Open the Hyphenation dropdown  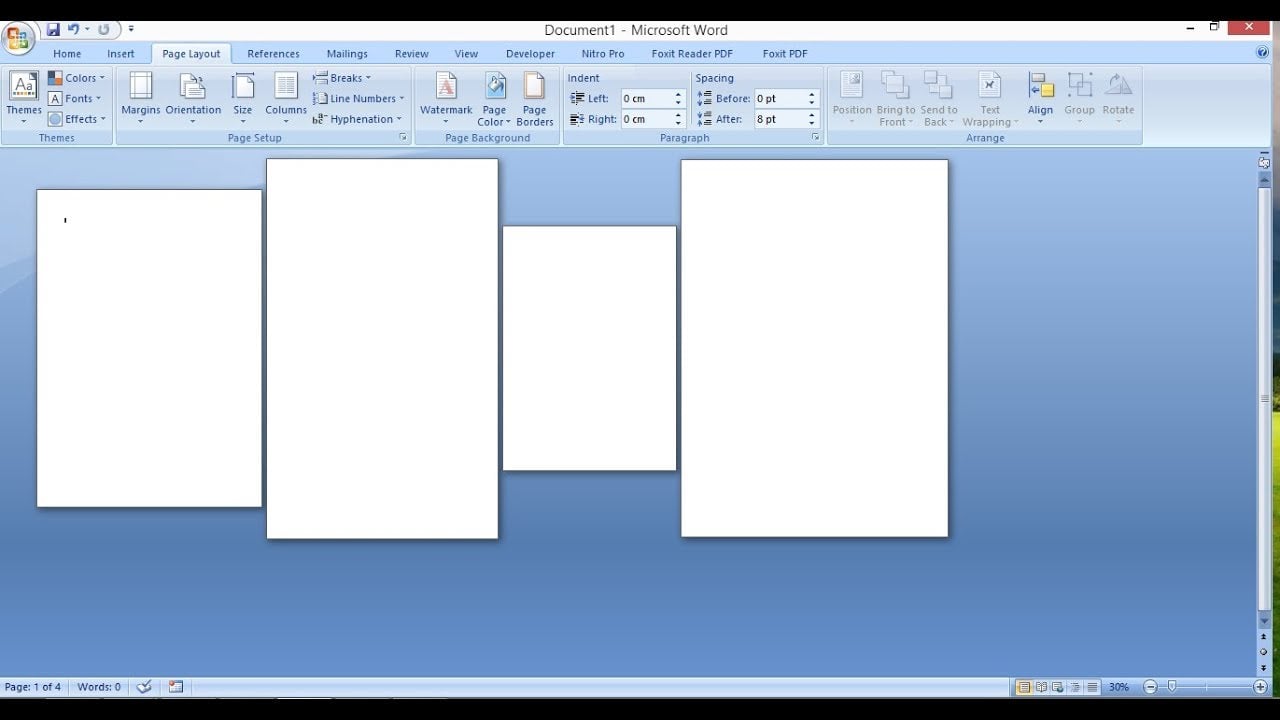pos(358,119)
